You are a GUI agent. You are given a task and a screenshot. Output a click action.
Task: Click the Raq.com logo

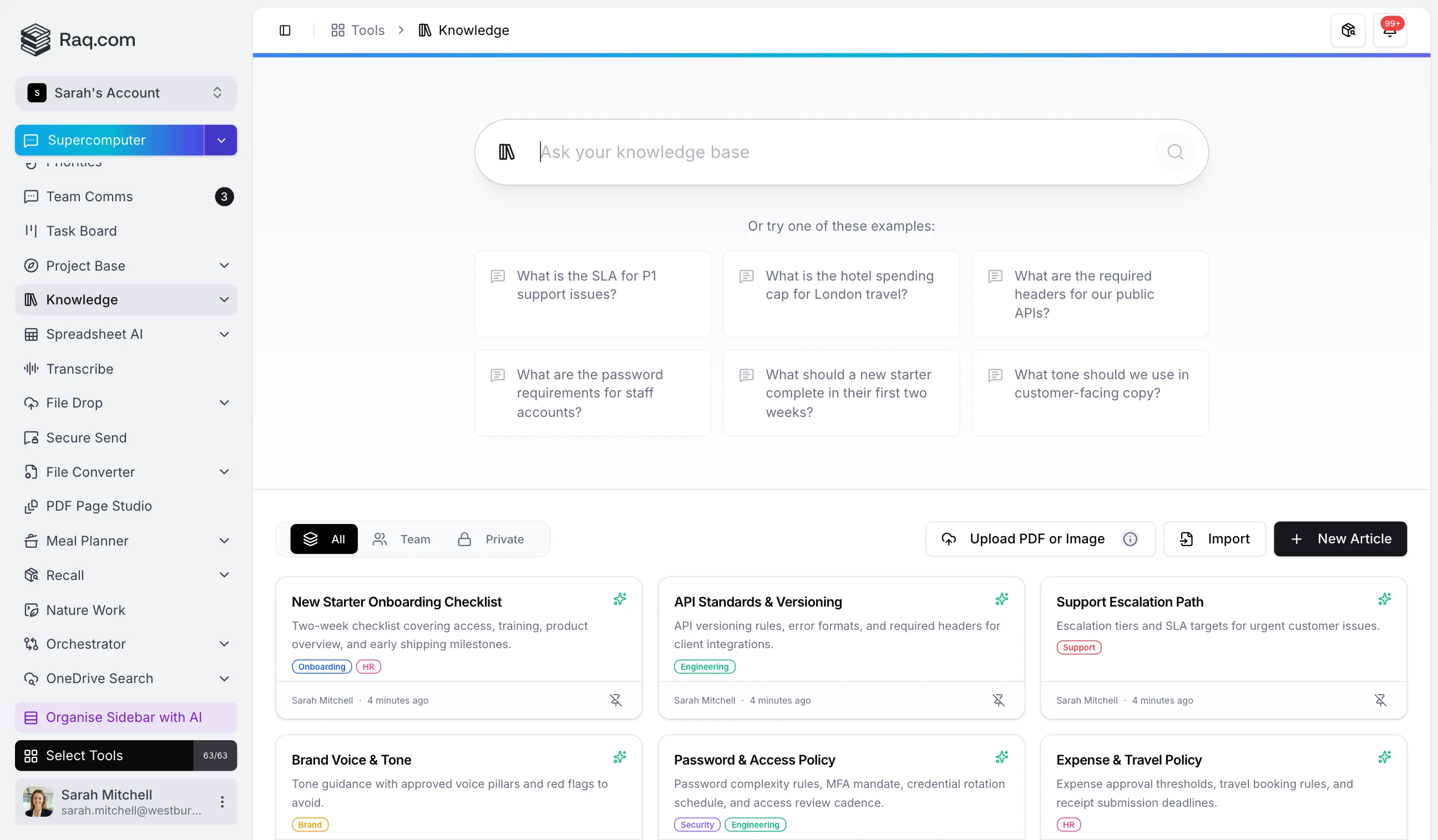(78, 39)
